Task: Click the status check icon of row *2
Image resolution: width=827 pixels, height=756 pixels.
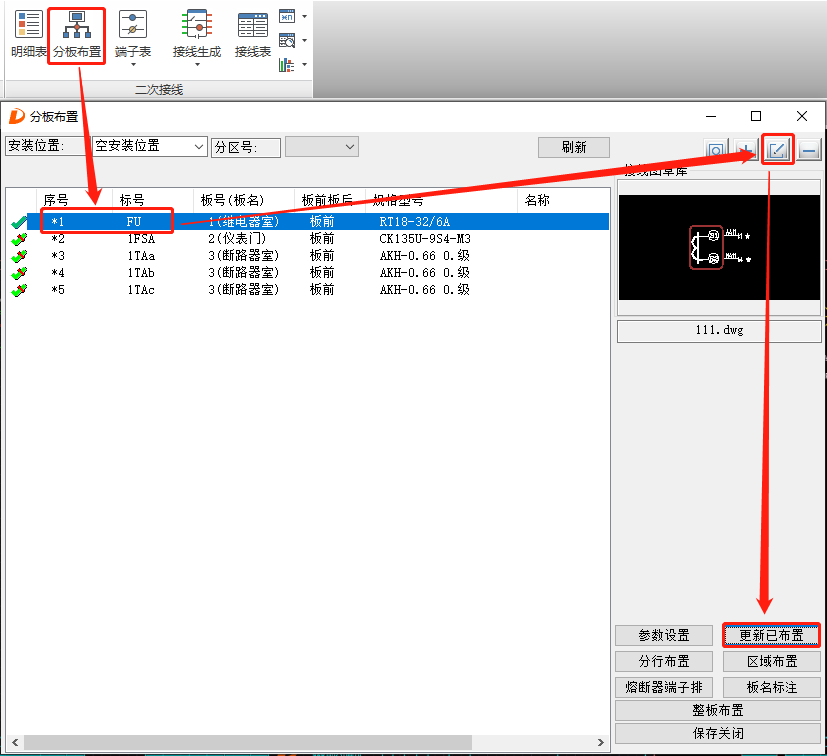Action: click(19, 239)
